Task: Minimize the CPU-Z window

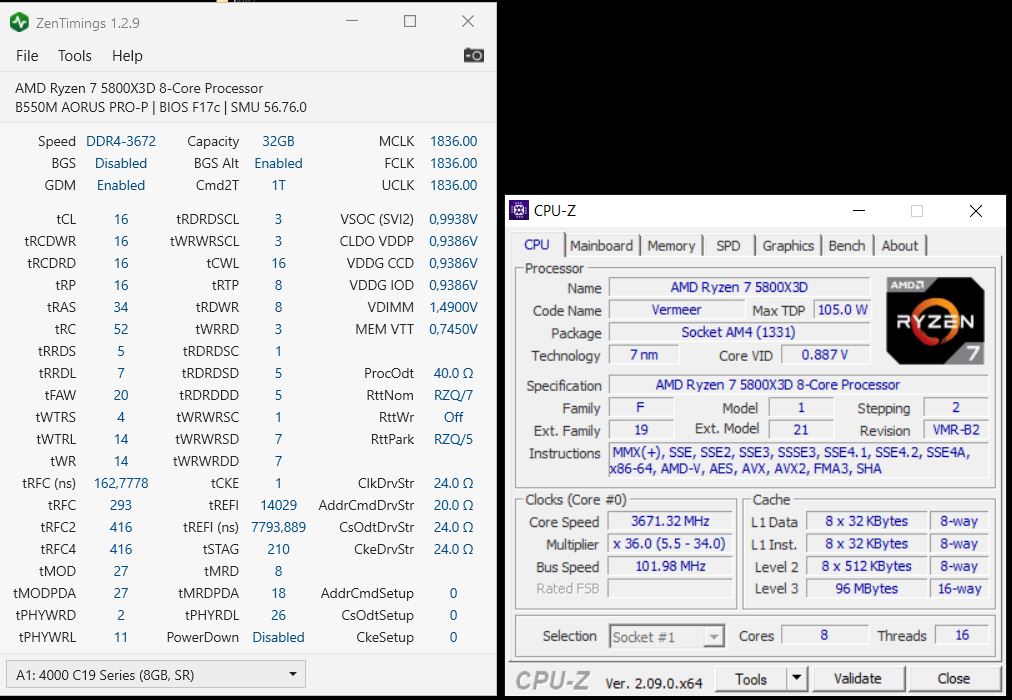Action: 858,211
